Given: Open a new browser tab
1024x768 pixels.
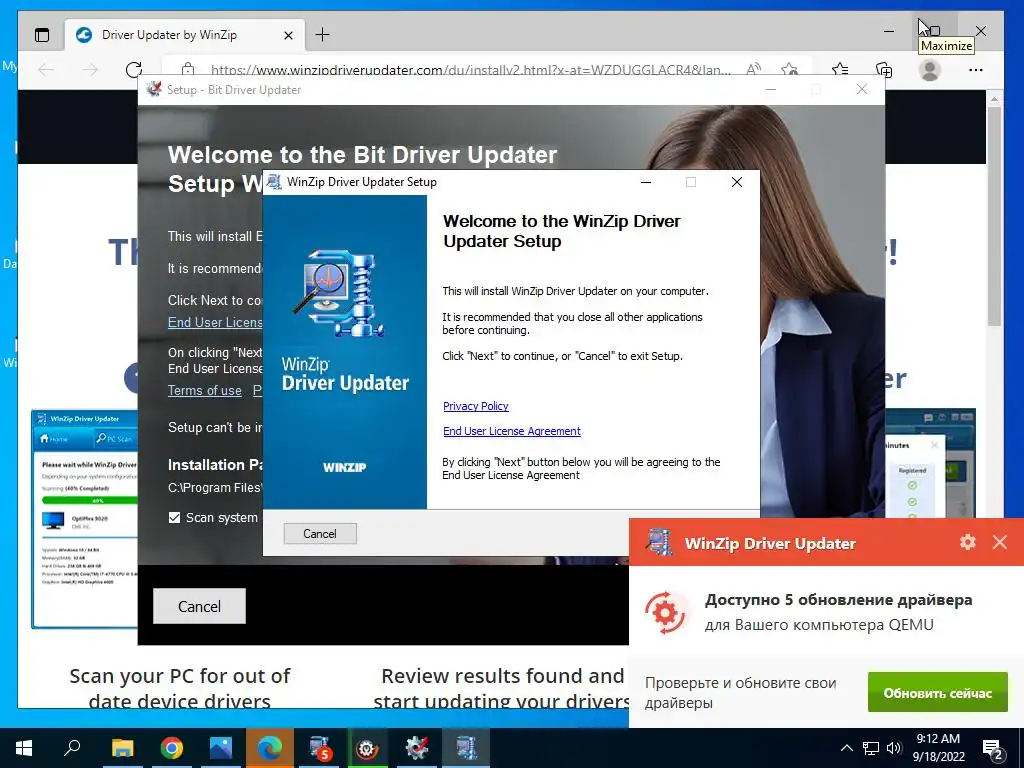Looking at the screenshot, I should click(323, 35).
